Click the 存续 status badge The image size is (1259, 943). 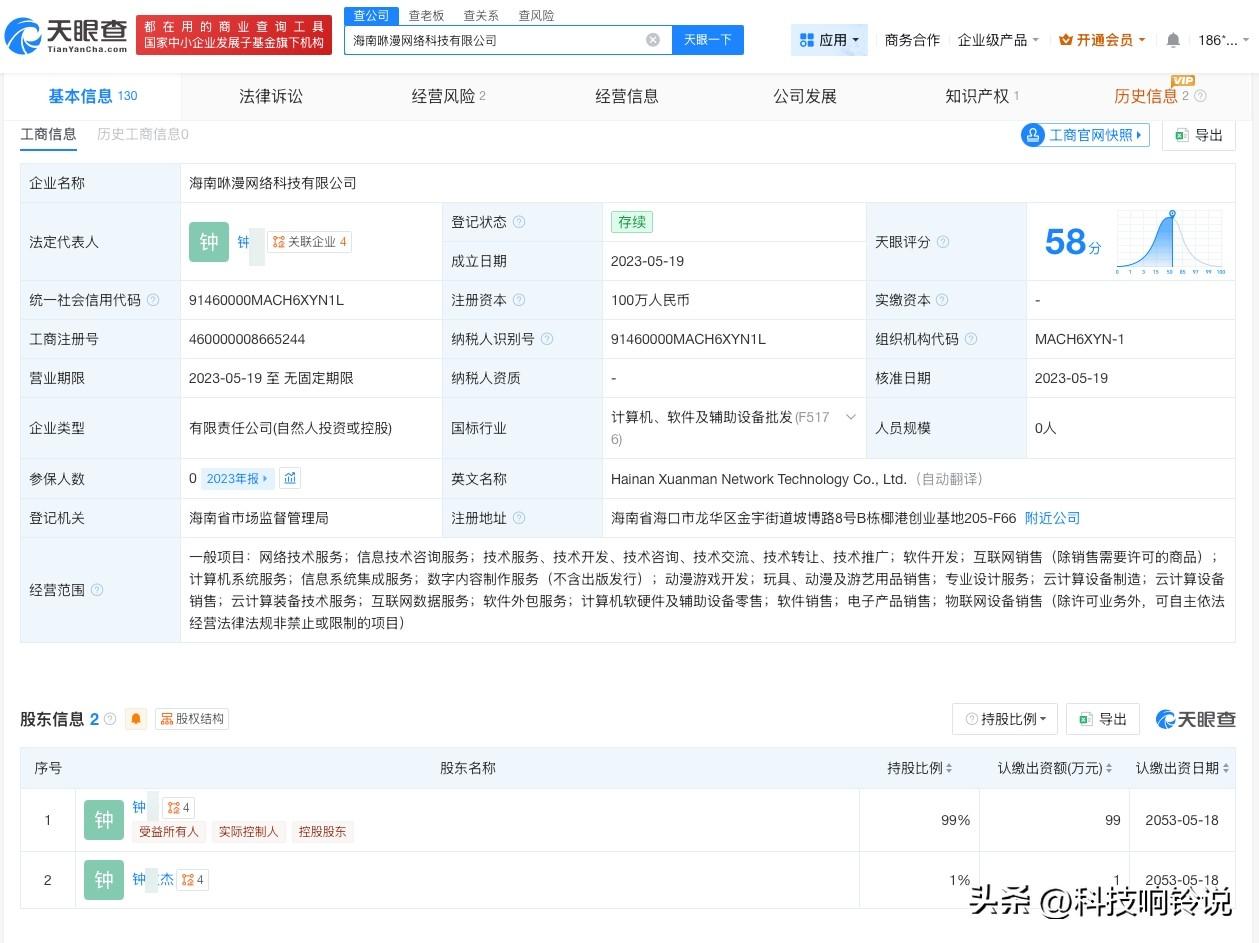tap(632, 222)
